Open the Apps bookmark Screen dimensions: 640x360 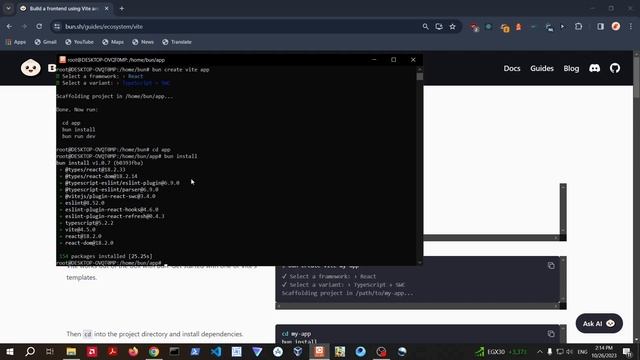click(16, 42)
